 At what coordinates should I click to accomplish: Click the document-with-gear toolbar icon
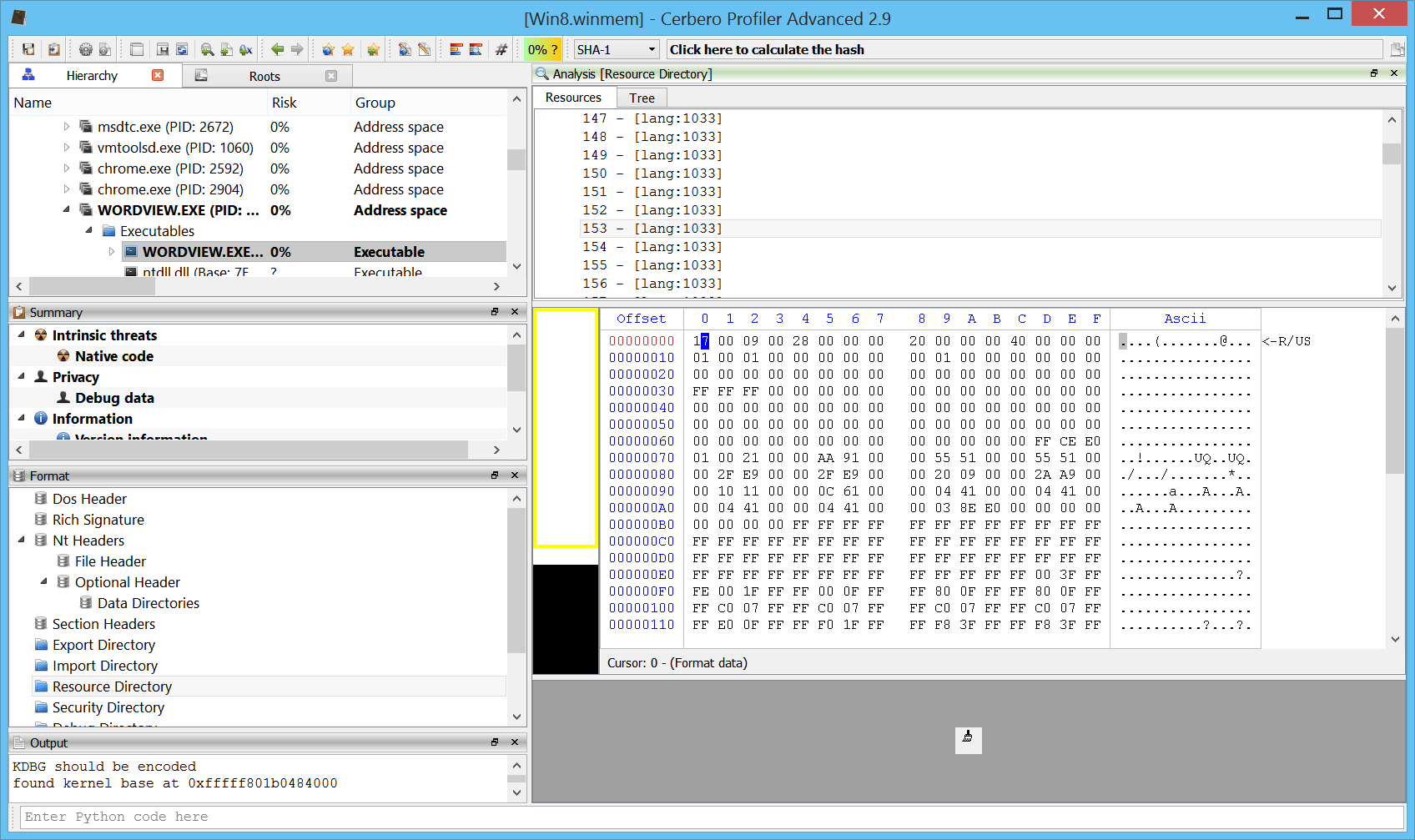(x=105, y=49)
